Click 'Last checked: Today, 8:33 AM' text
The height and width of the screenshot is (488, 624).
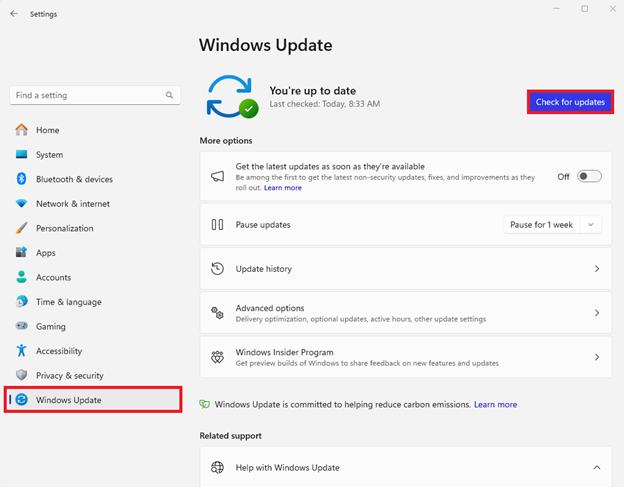325,104
